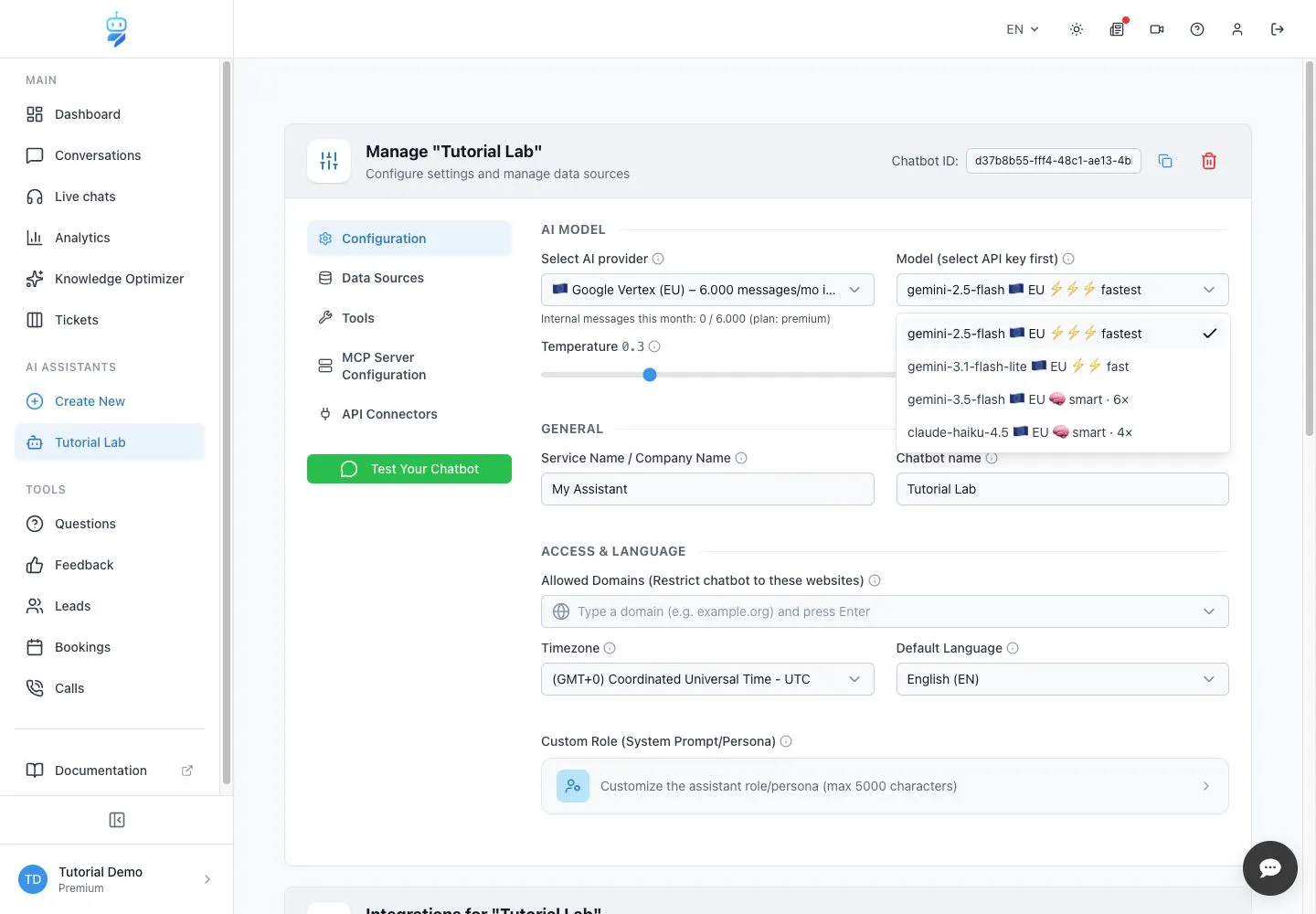Open the EN language dropdown
1316x914 pixels.
pos(1023,29)
